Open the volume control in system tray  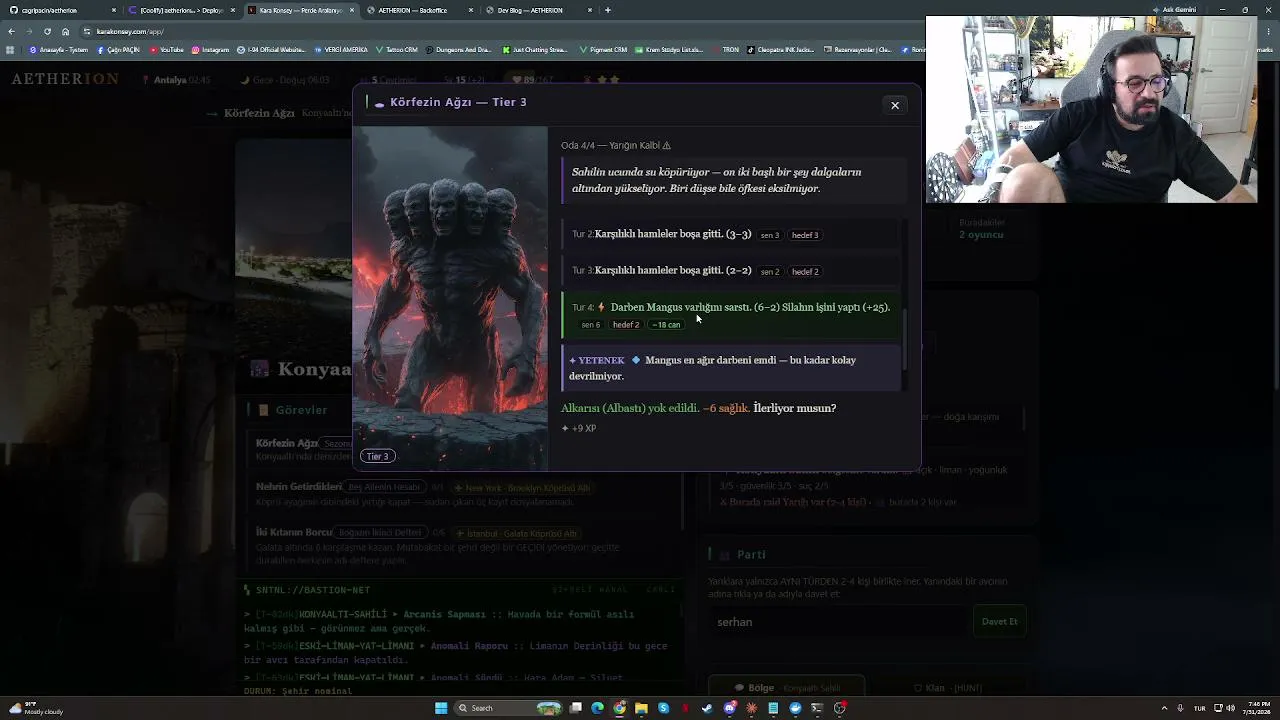coord(1229,708)
